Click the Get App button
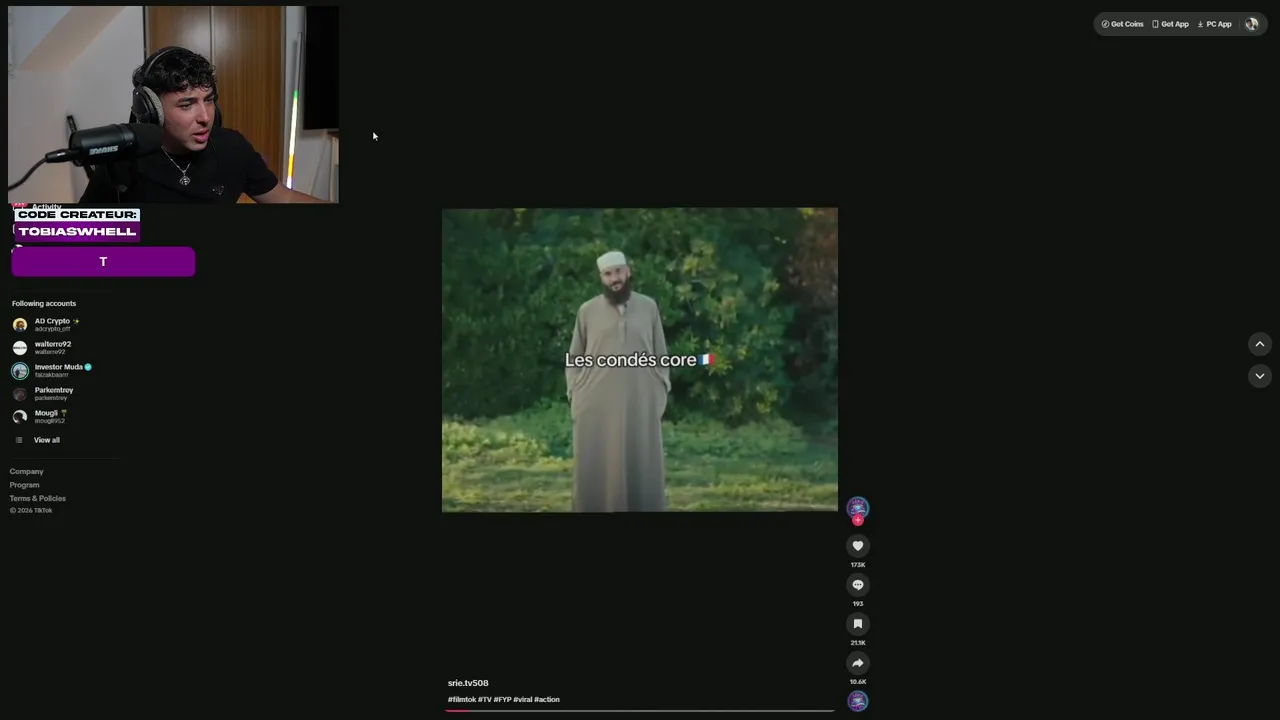 [x=1170, y=24]
